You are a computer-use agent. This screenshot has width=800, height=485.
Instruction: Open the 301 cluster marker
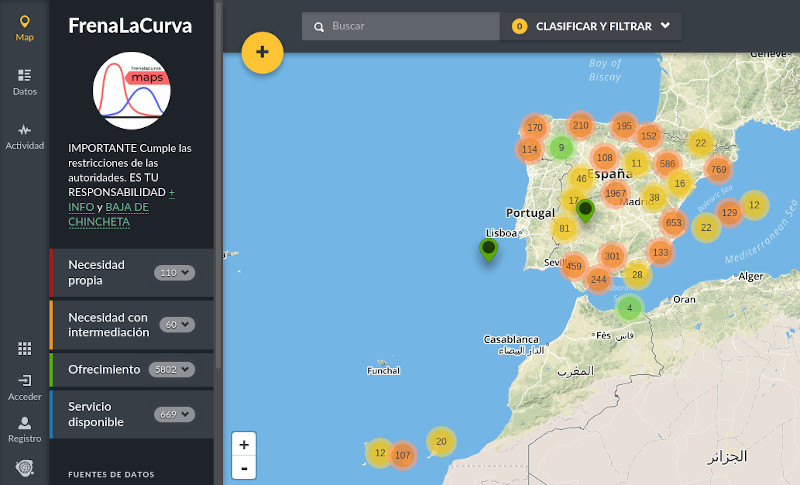point(612,256)
